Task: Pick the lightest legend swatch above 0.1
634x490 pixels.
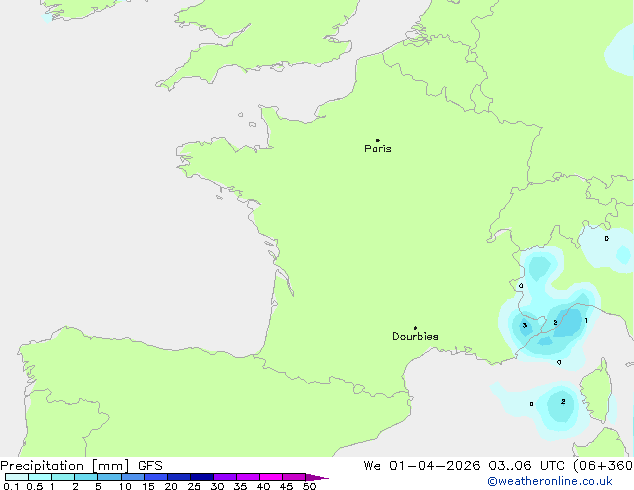Action: [17, 477]
